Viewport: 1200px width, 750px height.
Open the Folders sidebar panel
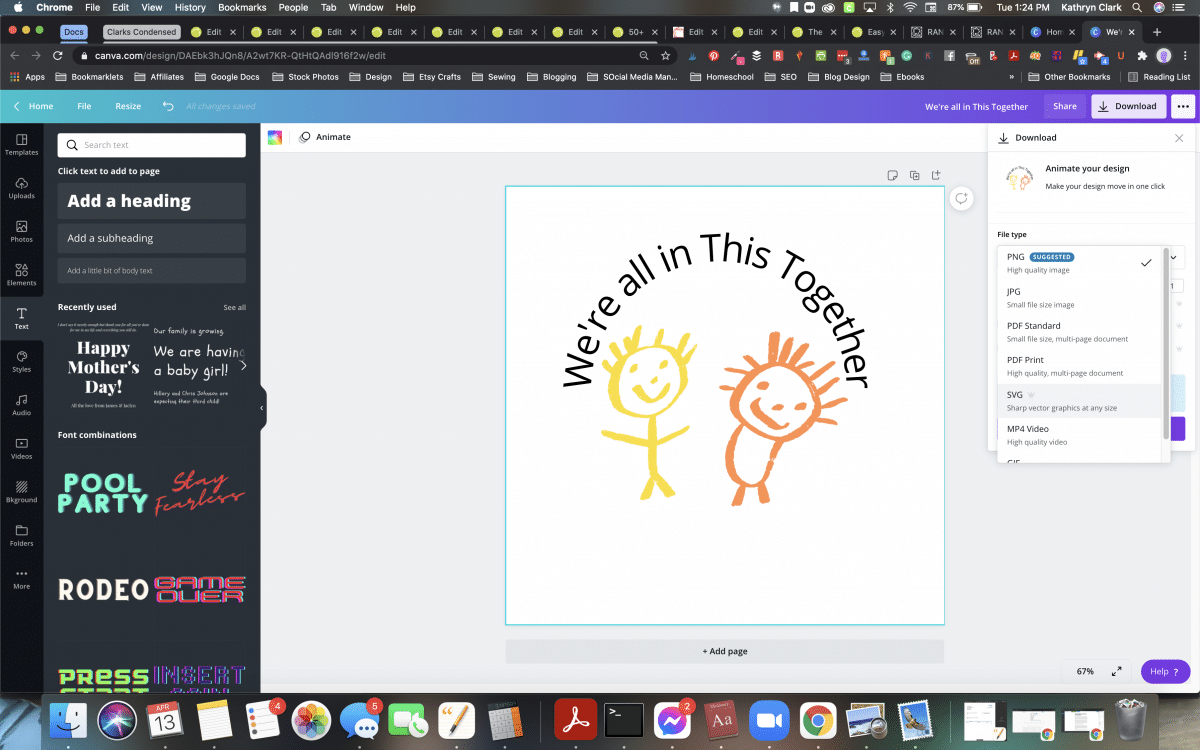point(21,535)
